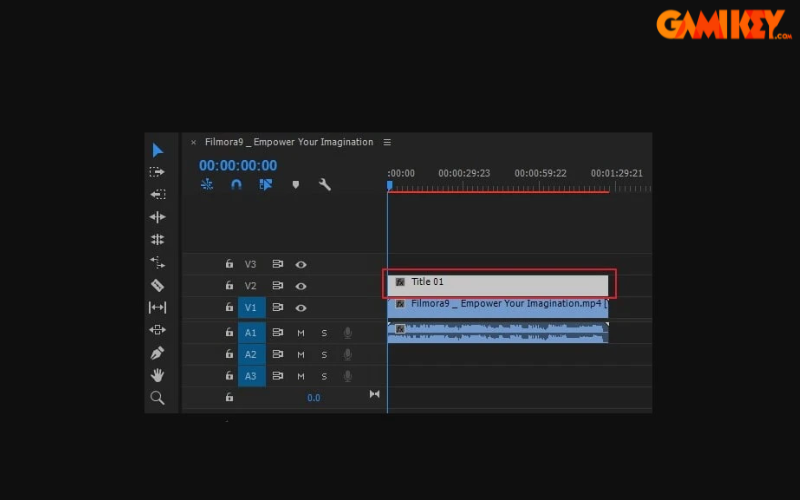Select the Rate Stretch tool

157,262
